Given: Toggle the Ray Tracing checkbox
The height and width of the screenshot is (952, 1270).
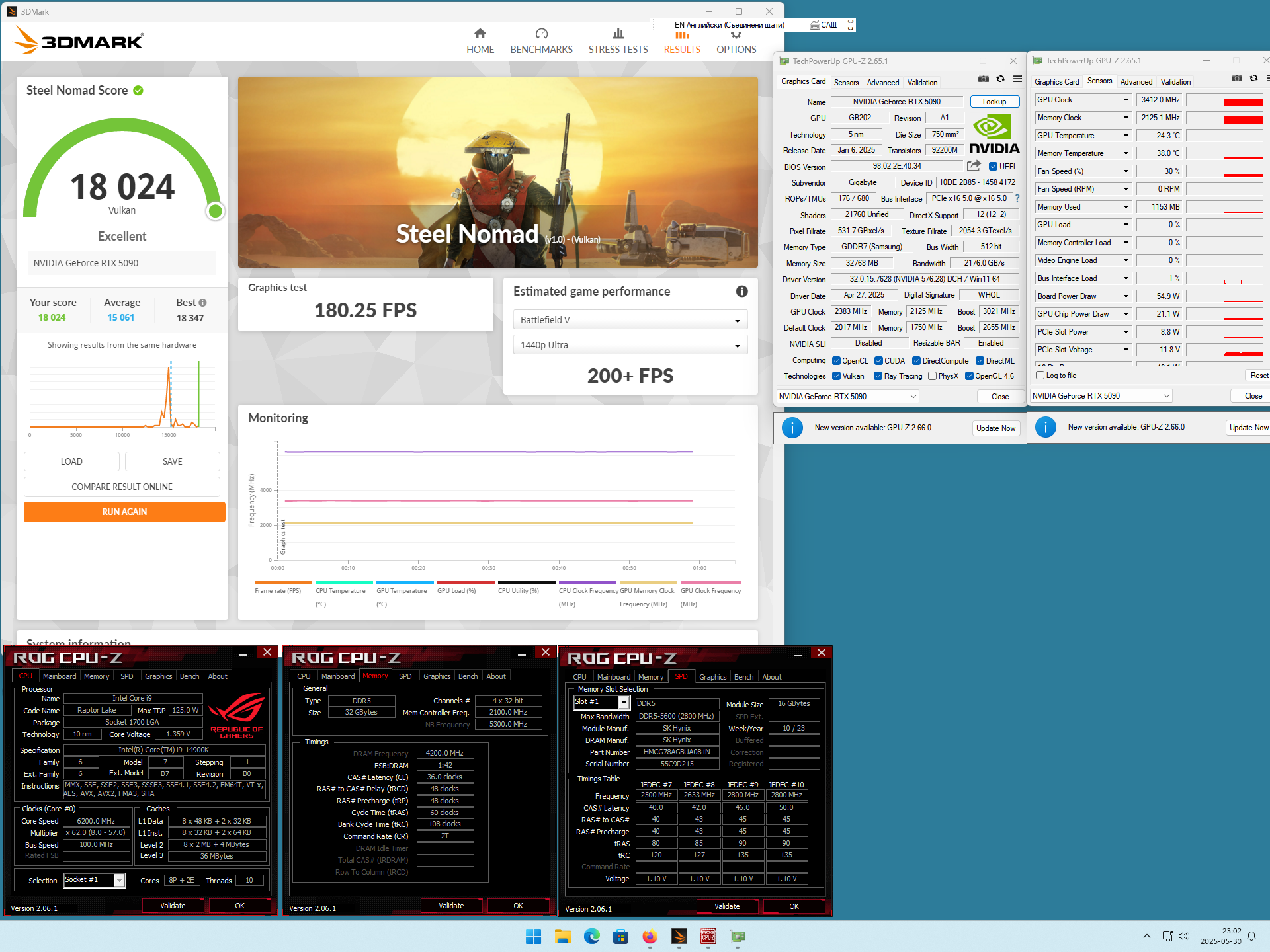Looking at the screenshot, I should 878,376.
